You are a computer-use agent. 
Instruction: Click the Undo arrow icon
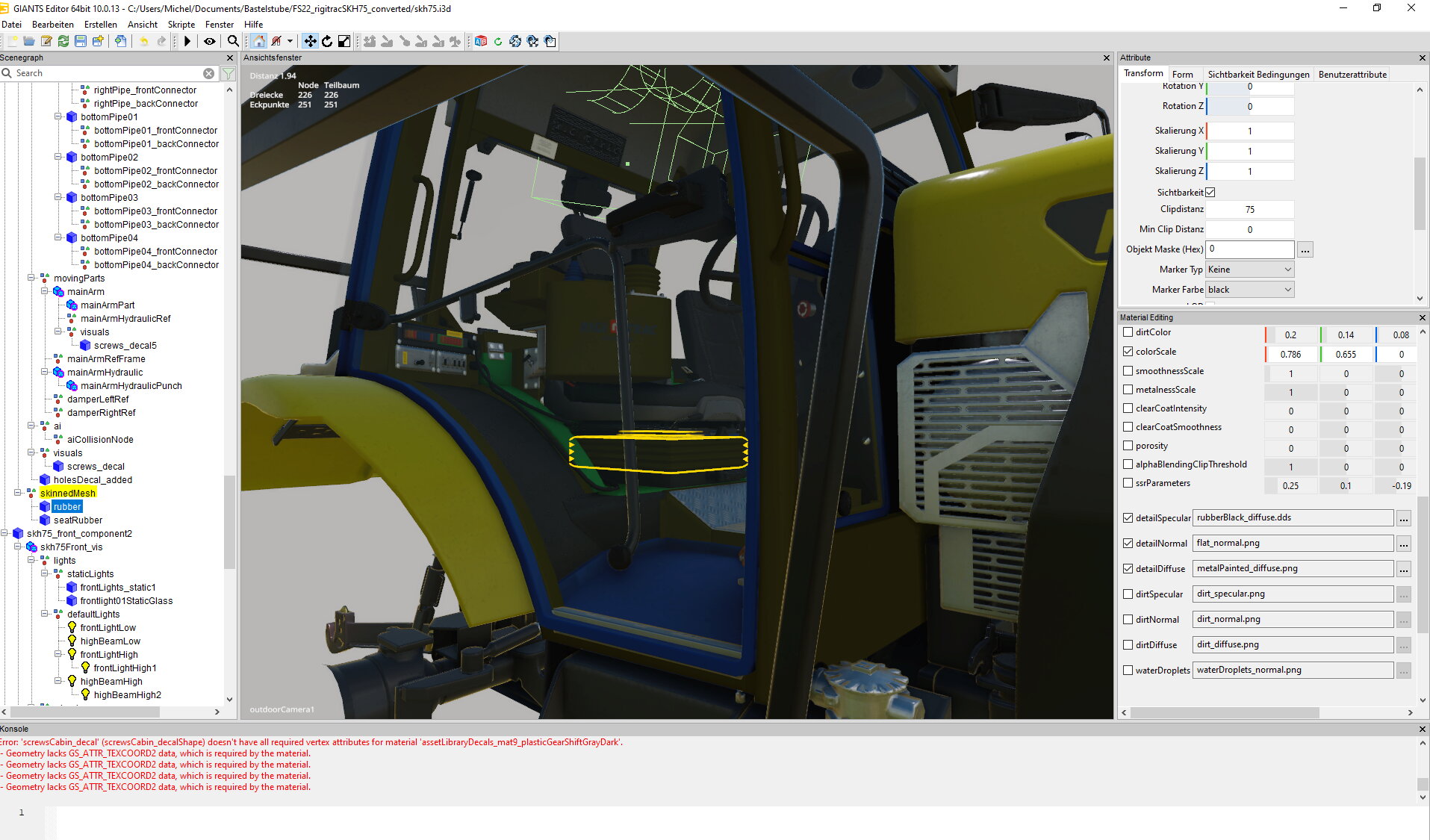click(x=143, y=41)
